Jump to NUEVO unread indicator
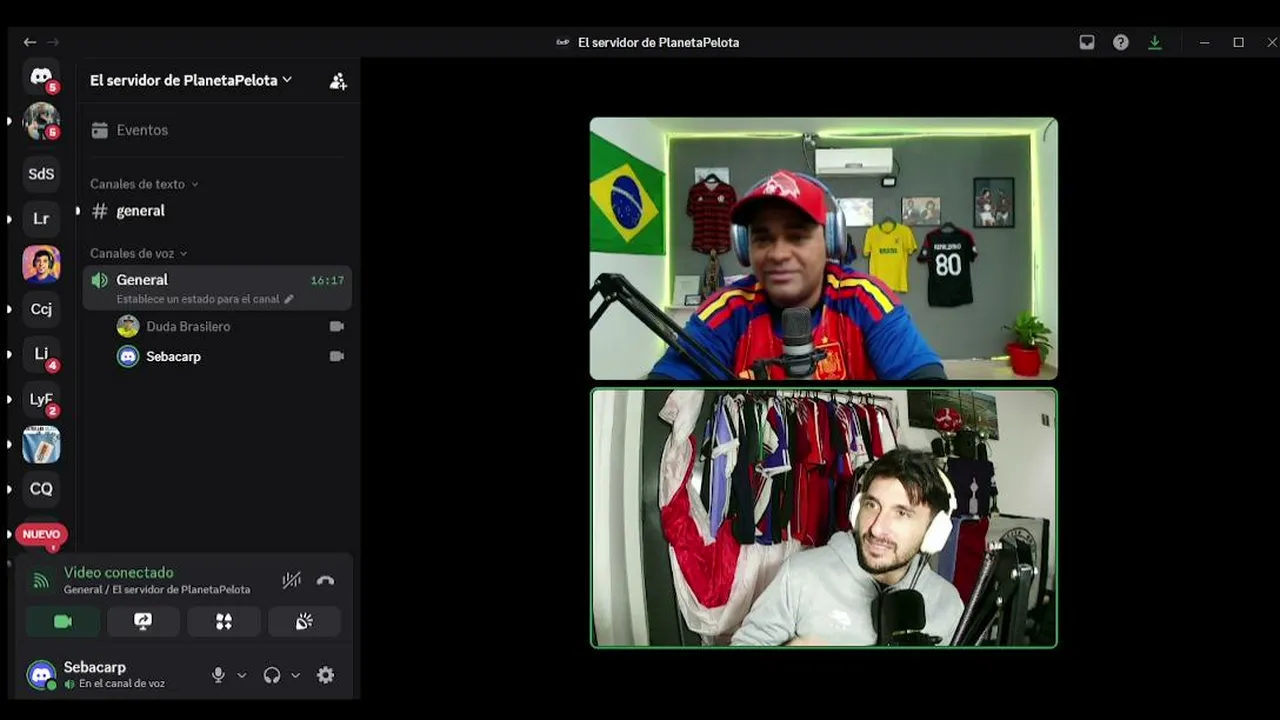This screenshot has width=1280, height=720. point(41,534)
